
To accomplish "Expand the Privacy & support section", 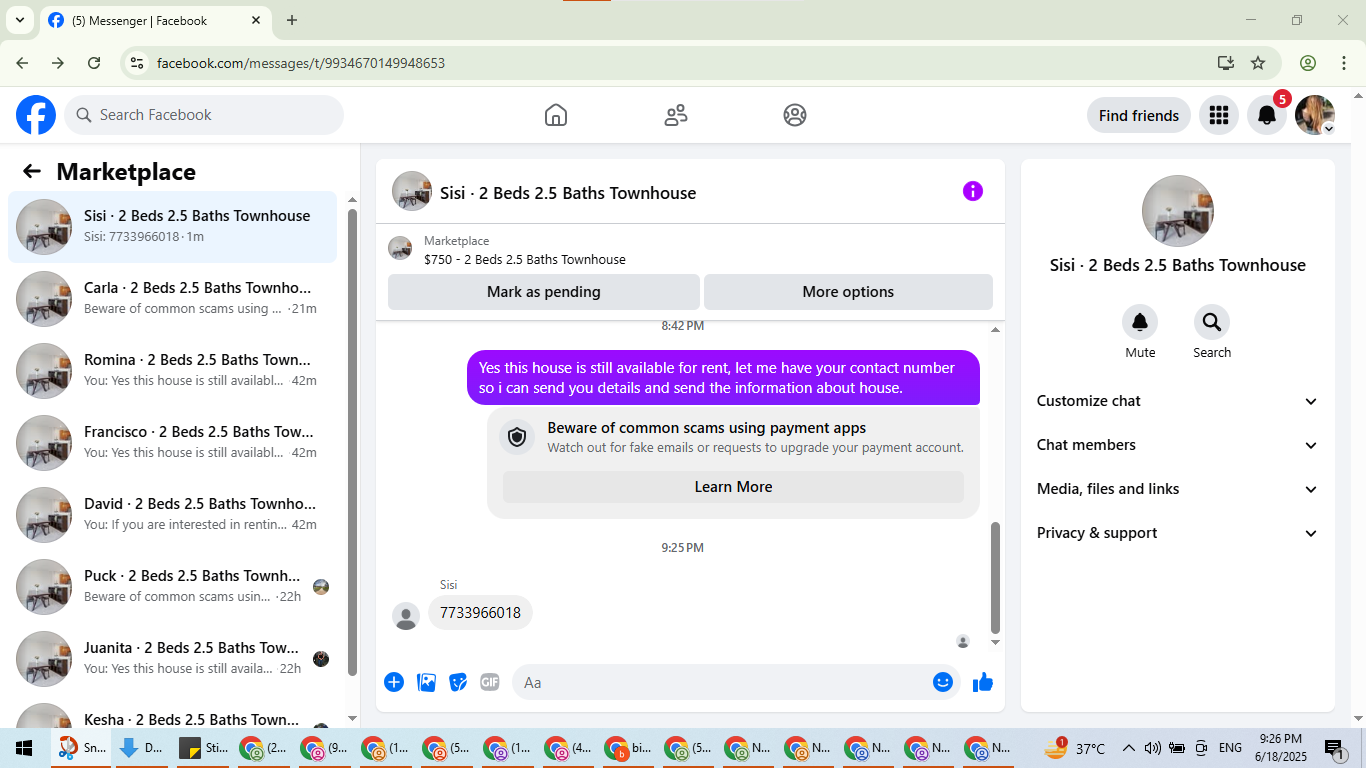I will [1177, 533].
